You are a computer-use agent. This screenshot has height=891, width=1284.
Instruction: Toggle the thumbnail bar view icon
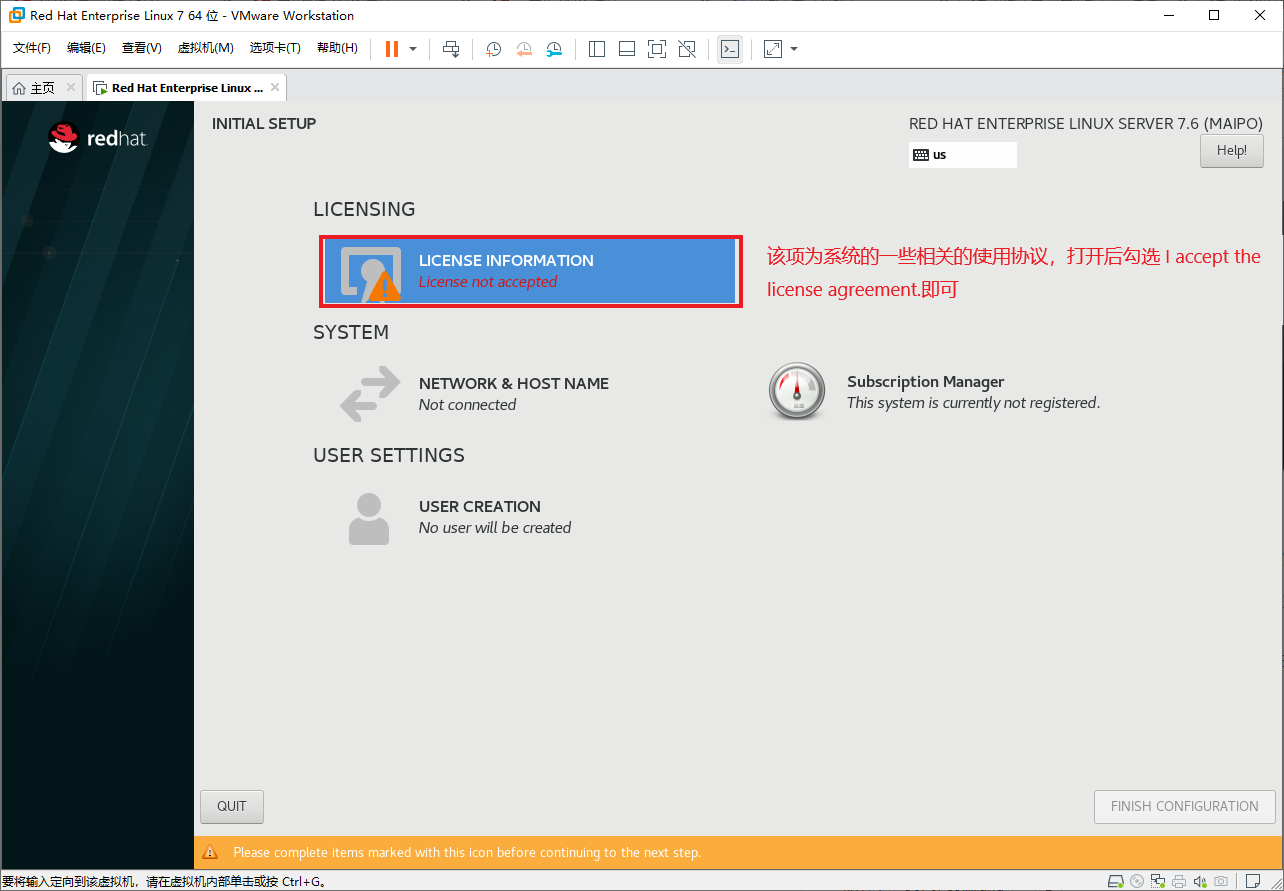click(x=627, y=49)
